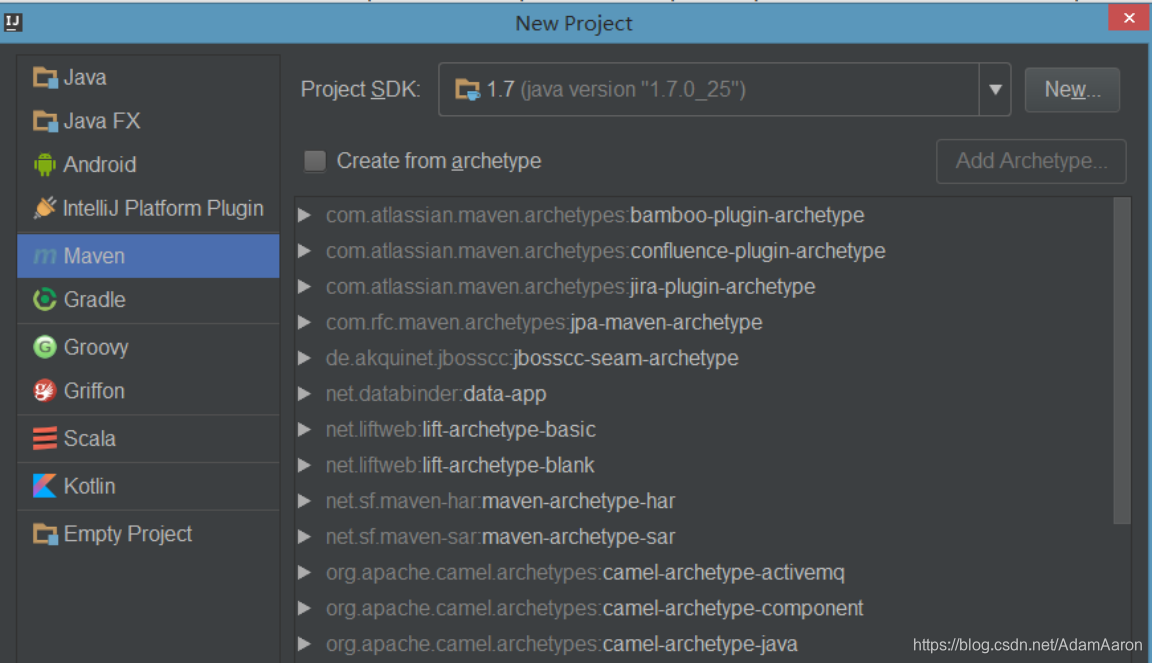1152x664 pixels.
Task: Select Kotlin project type
Action: (x=148, y=486)
